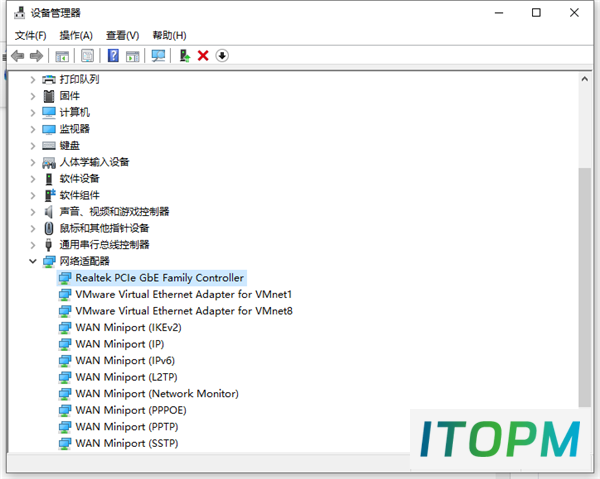The height and width of the screenshot is (479, 600).
Task: Click the VMnet1 adapter icon
Action: tap(65, 295)
